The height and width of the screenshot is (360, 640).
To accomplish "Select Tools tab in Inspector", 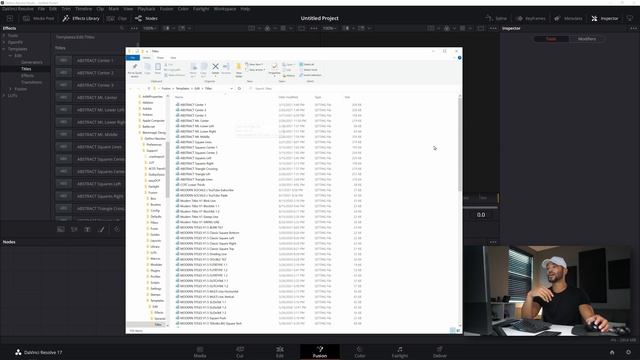I will (x=551, y=39).
